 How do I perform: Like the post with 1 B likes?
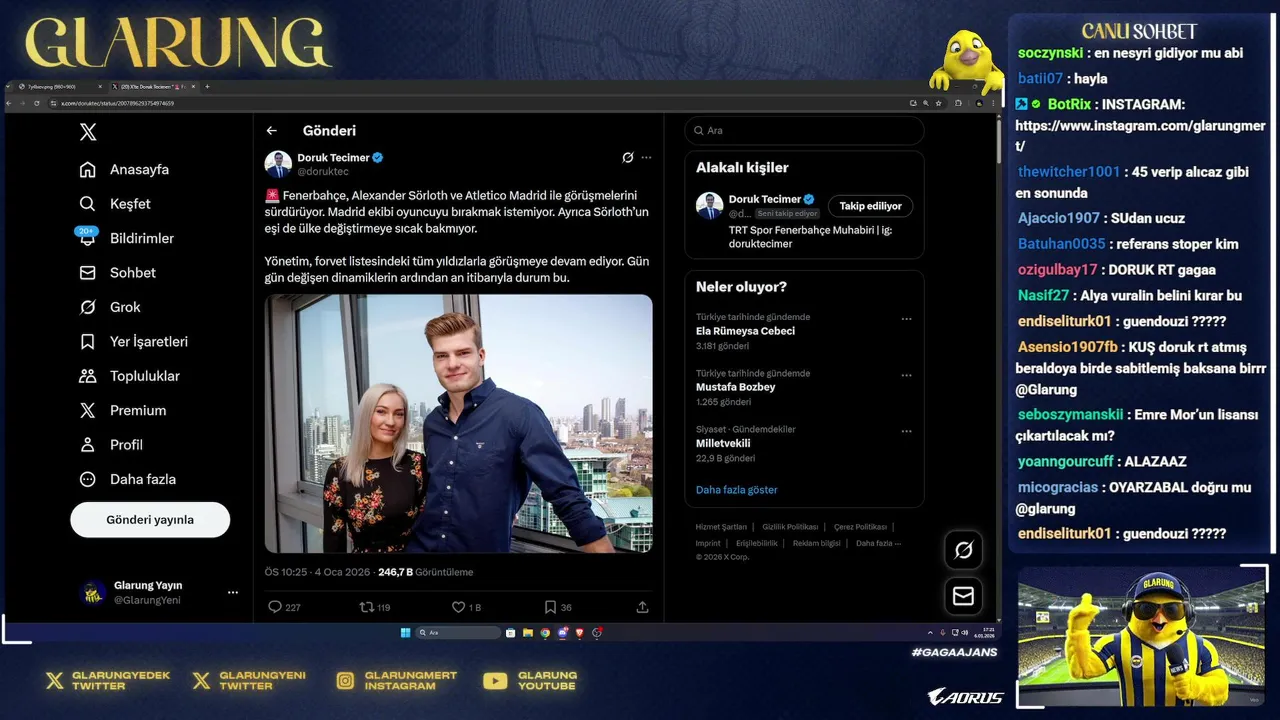point(458,607)
